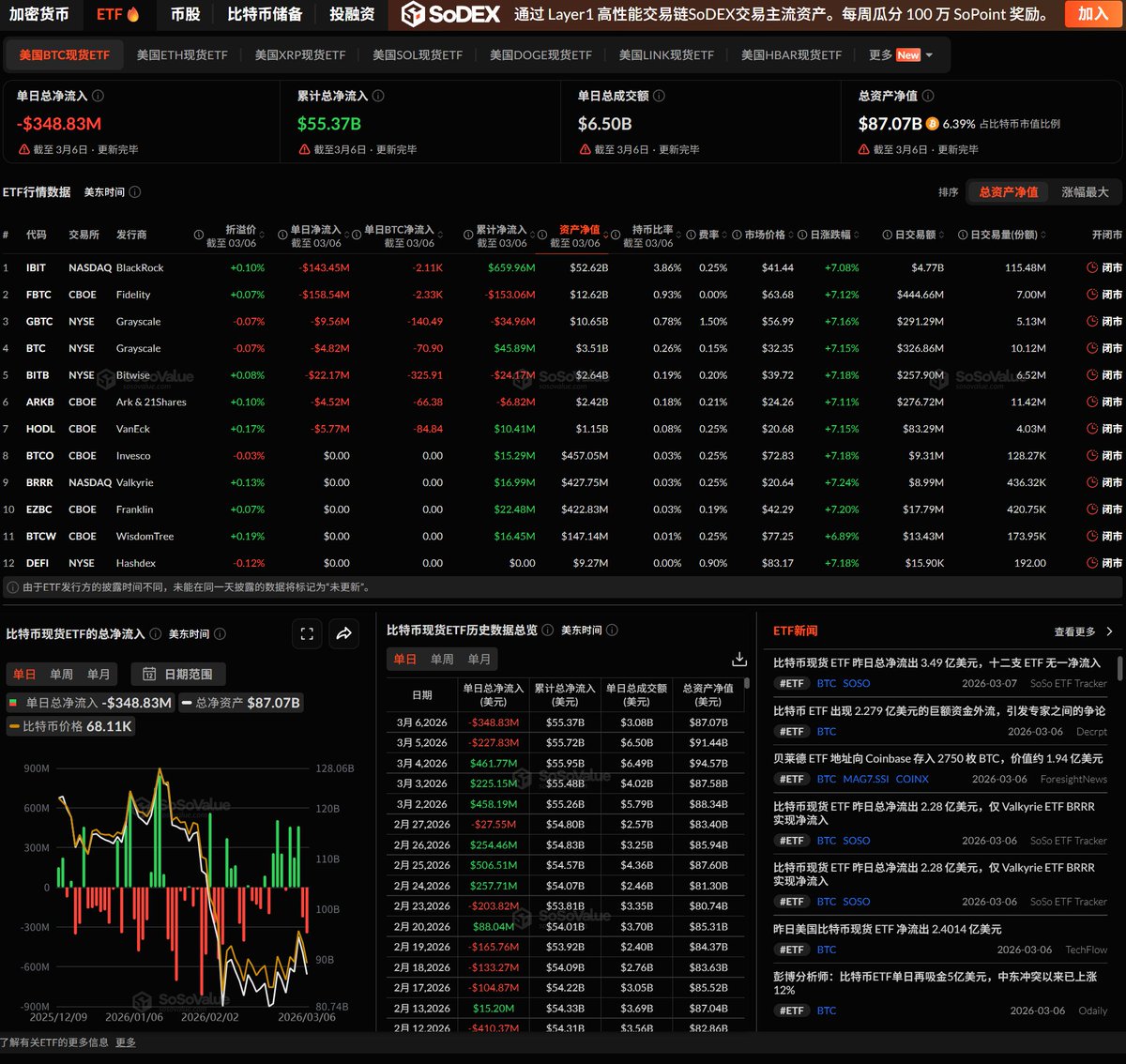This screenshot has width=1126, height=1064.
Task: Toggle the 比特币价格 orange legend swatch
Action: [x=14, y=727]
